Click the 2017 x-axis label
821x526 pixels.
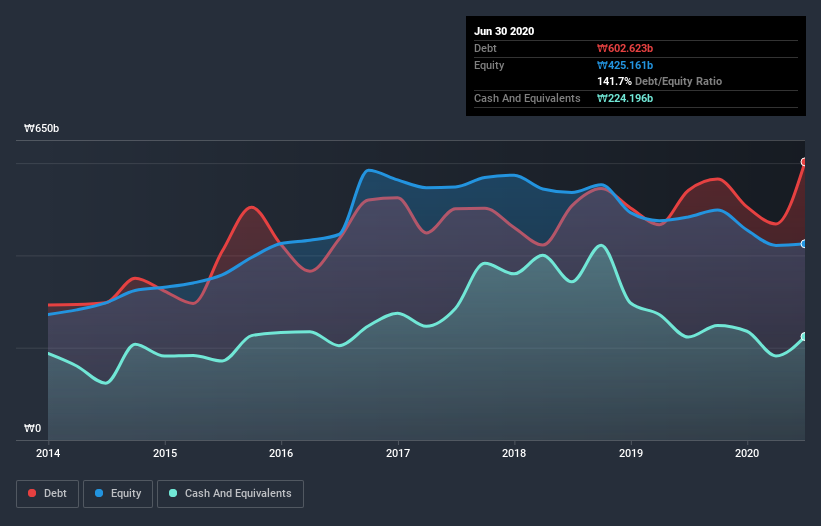tap(398, 453)
